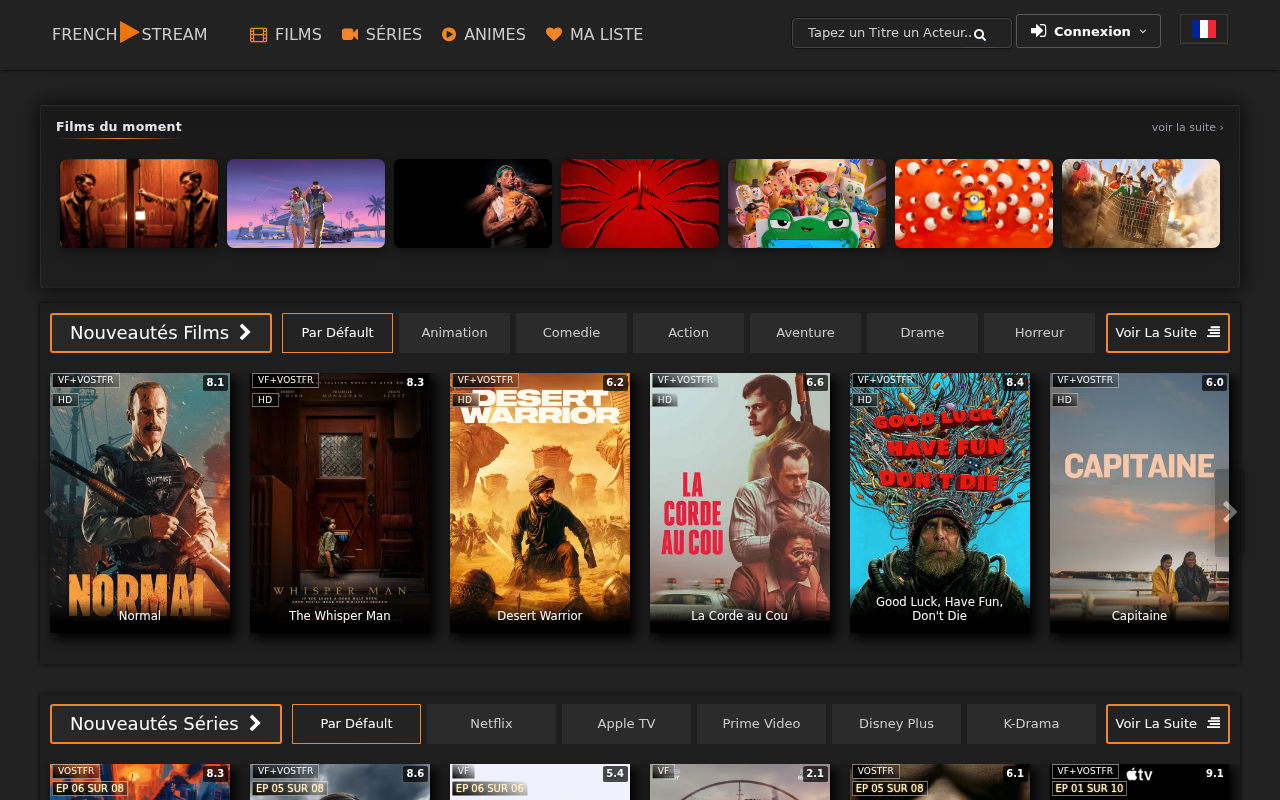Open the Capitaine movie poster
Screen dimensions: 1280x800
(1140, 503)
